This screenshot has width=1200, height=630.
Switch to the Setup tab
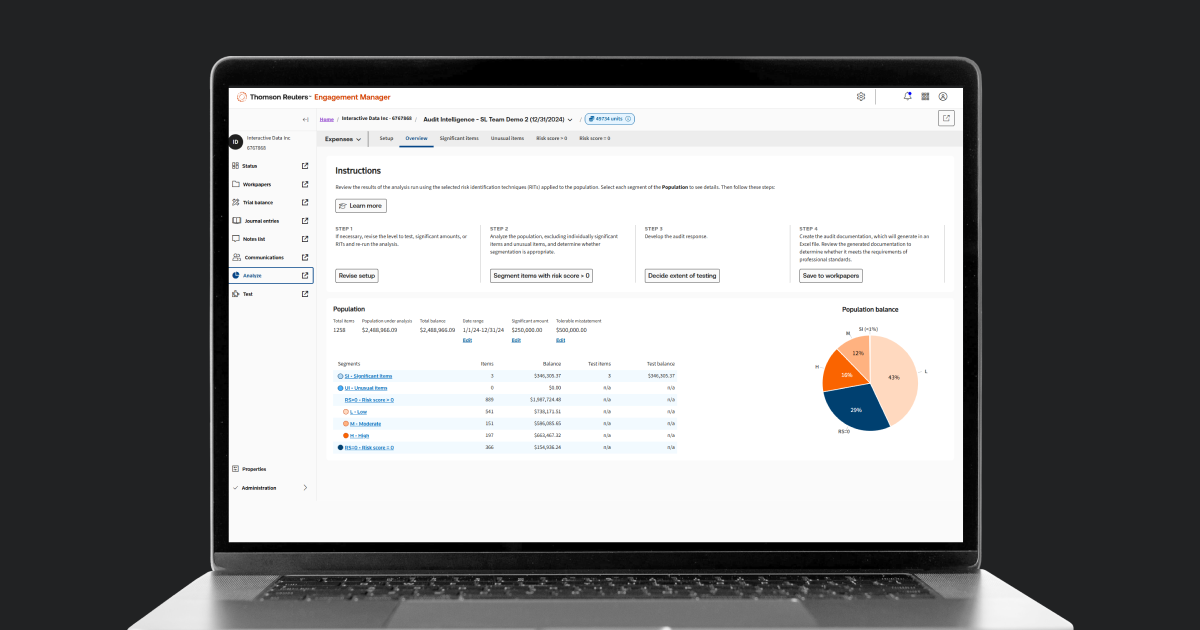(x=386, y=138)
